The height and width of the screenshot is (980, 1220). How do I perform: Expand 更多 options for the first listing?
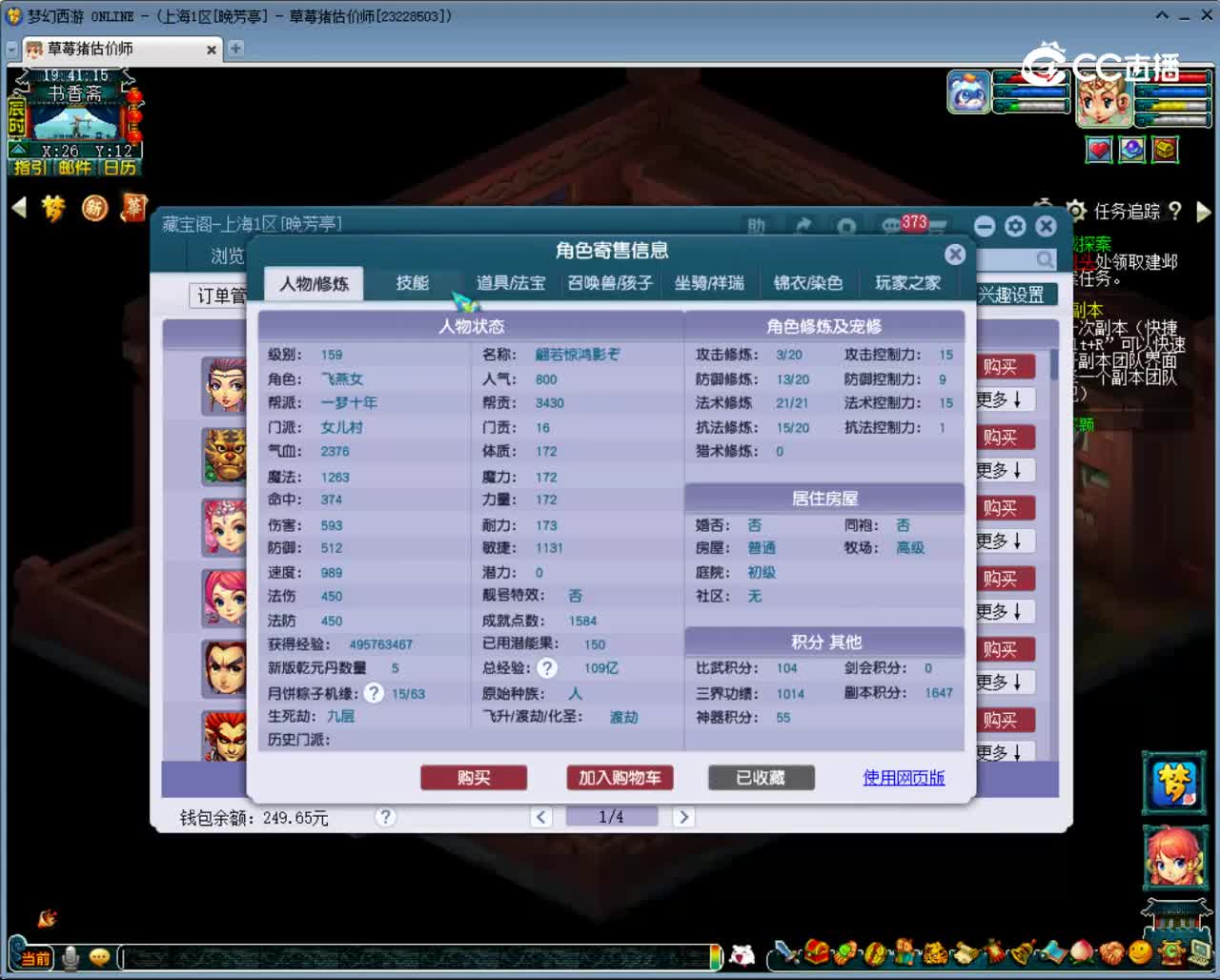coord(1006,398)
